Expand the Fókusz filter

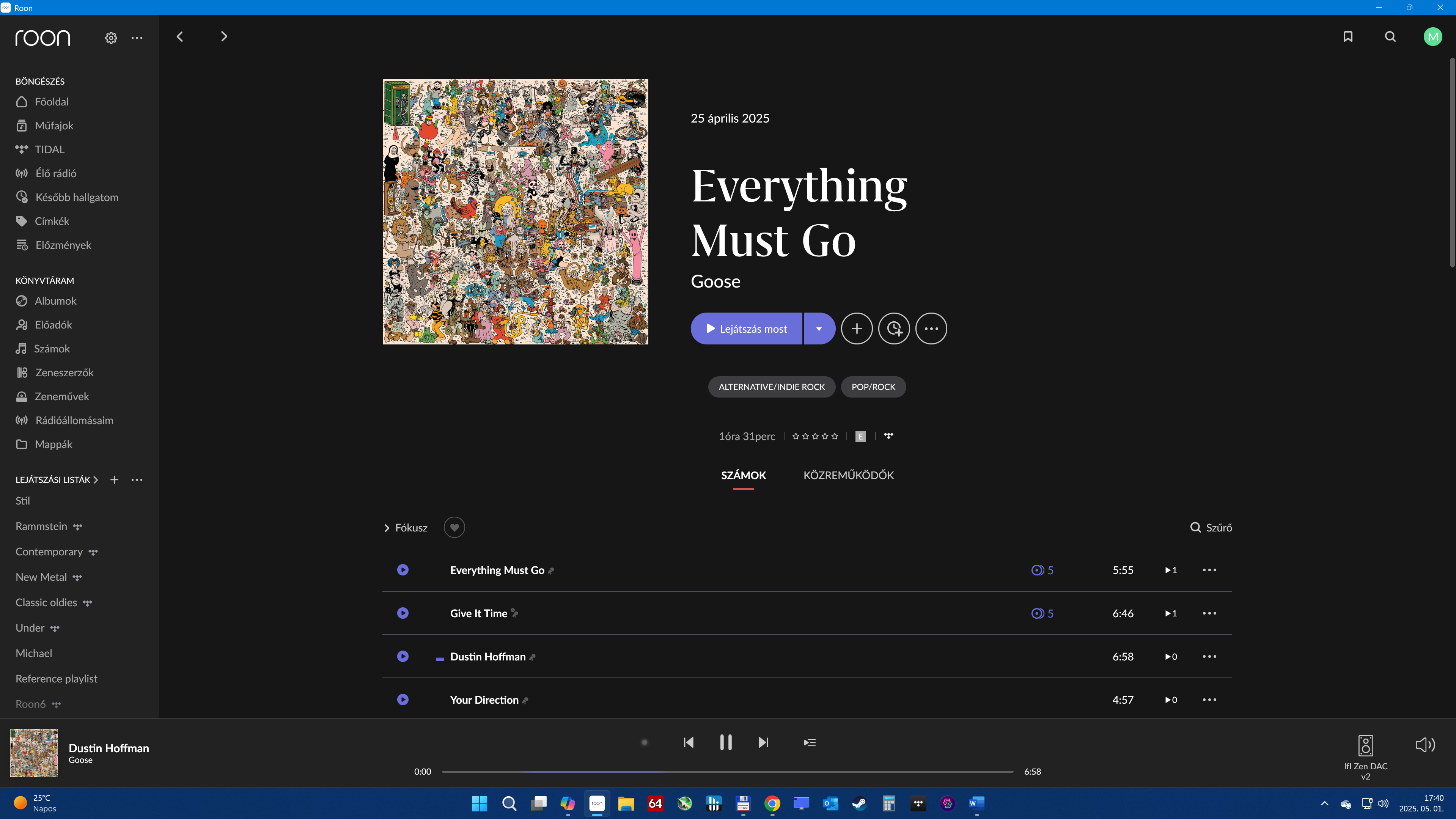coord(406,527)
